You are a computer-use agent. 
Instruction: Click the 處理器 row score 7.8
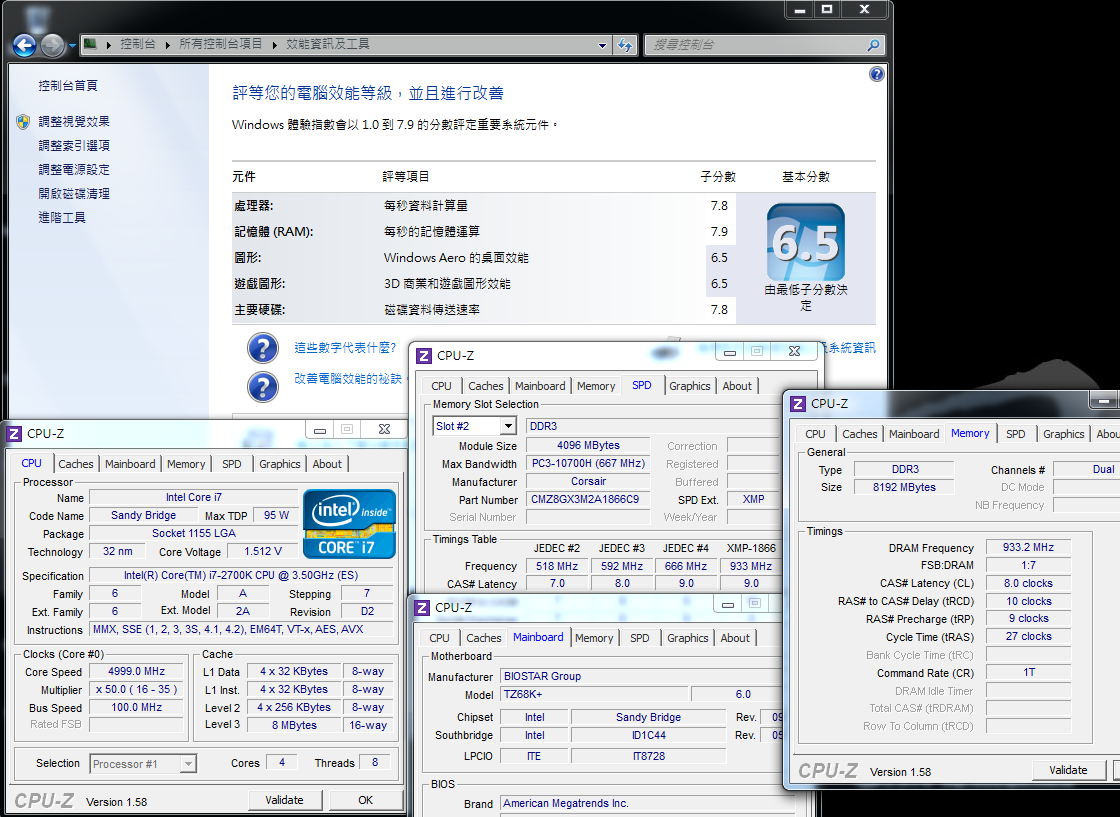pos(719,206)
